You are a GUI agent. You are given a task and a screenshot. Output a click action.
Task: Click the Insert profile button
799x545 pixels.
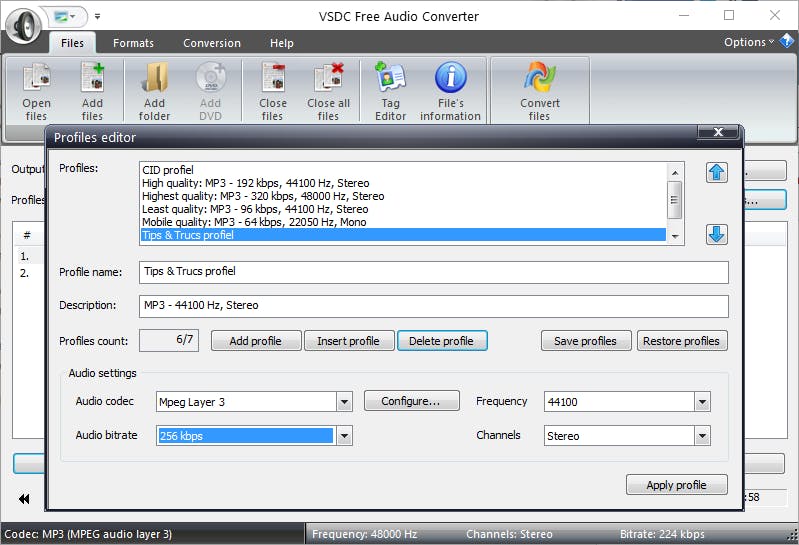click(x=349, y=341)
